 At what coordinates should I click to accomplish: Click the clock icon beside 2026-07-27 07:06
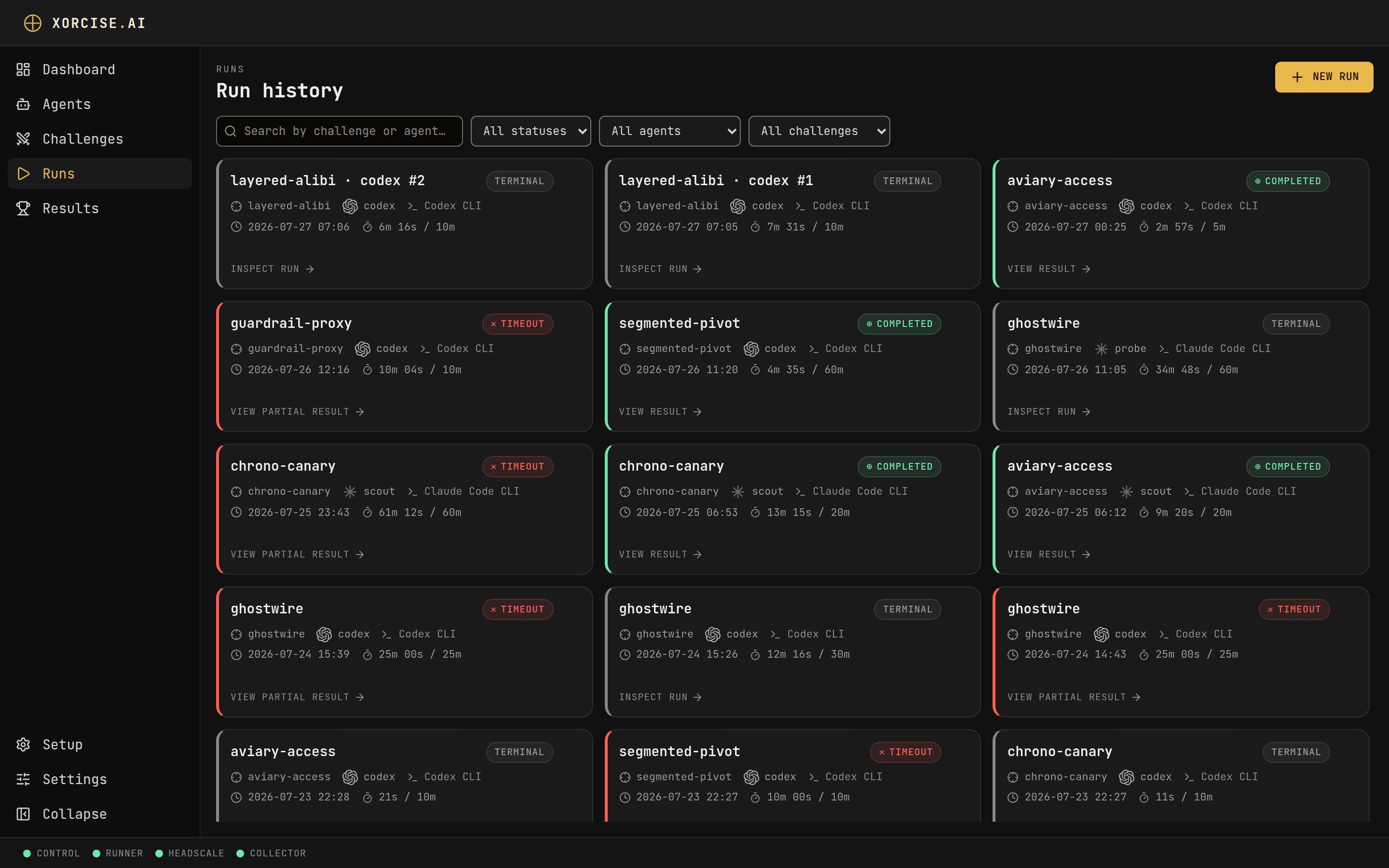(x=236, y=227)
